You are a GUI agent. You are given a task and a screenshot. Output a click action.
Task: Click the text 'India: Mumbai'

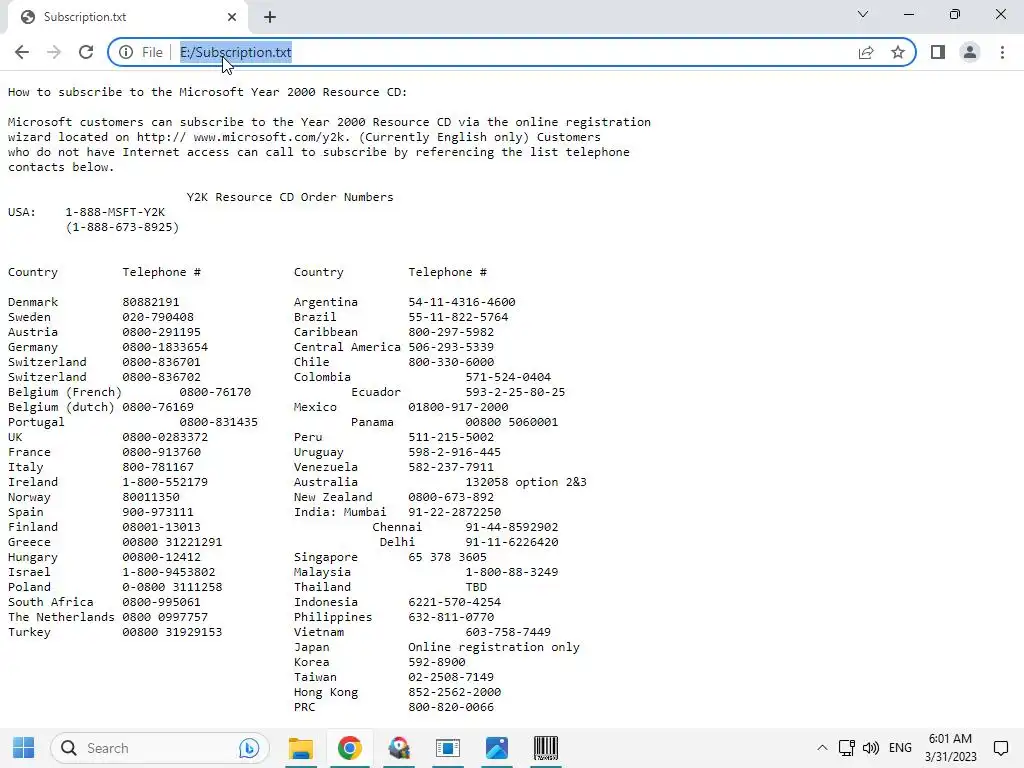(340, 513)
